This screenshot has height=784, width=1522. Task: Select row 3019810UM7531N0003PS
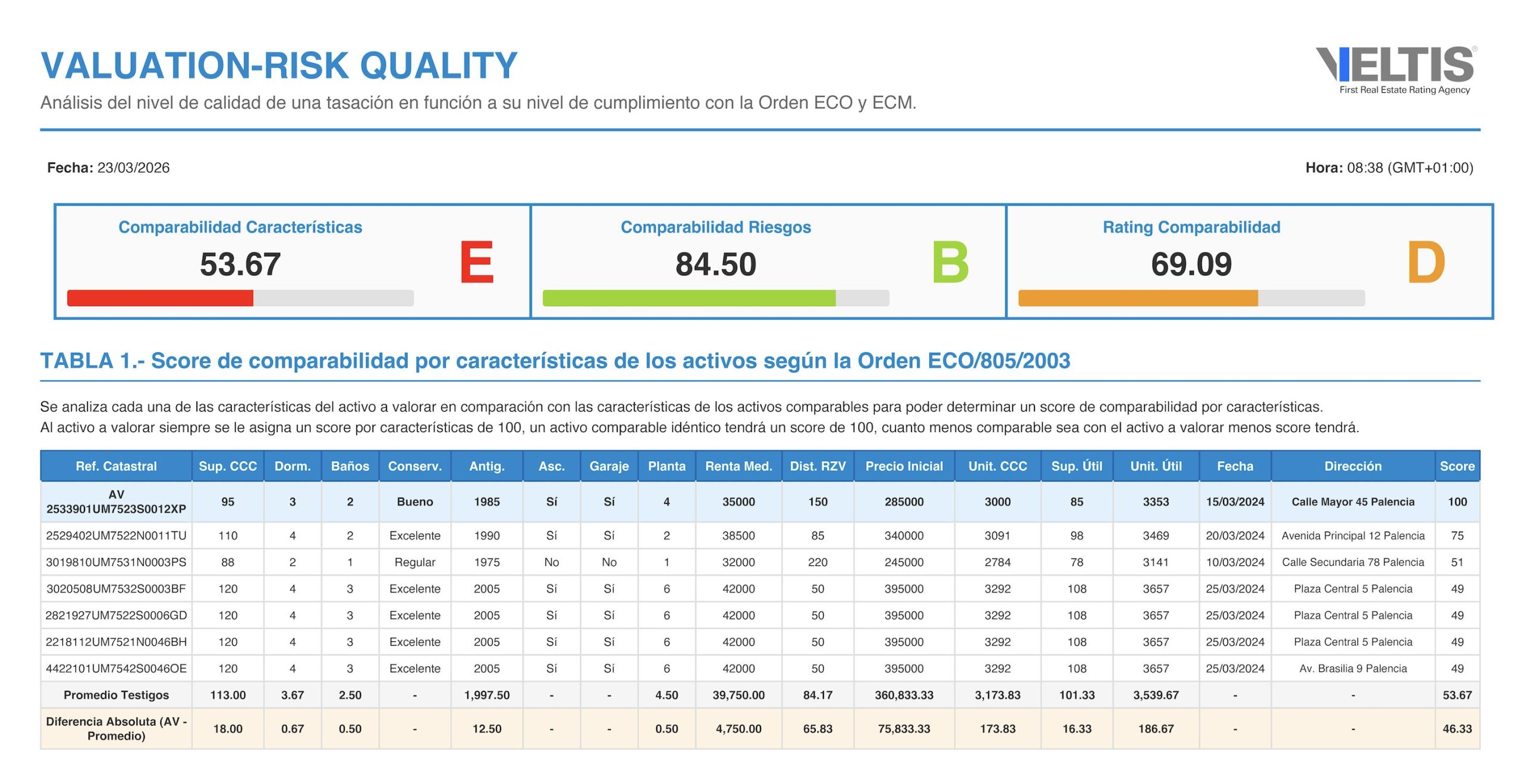pyautogui.click(x=116, y=562)
